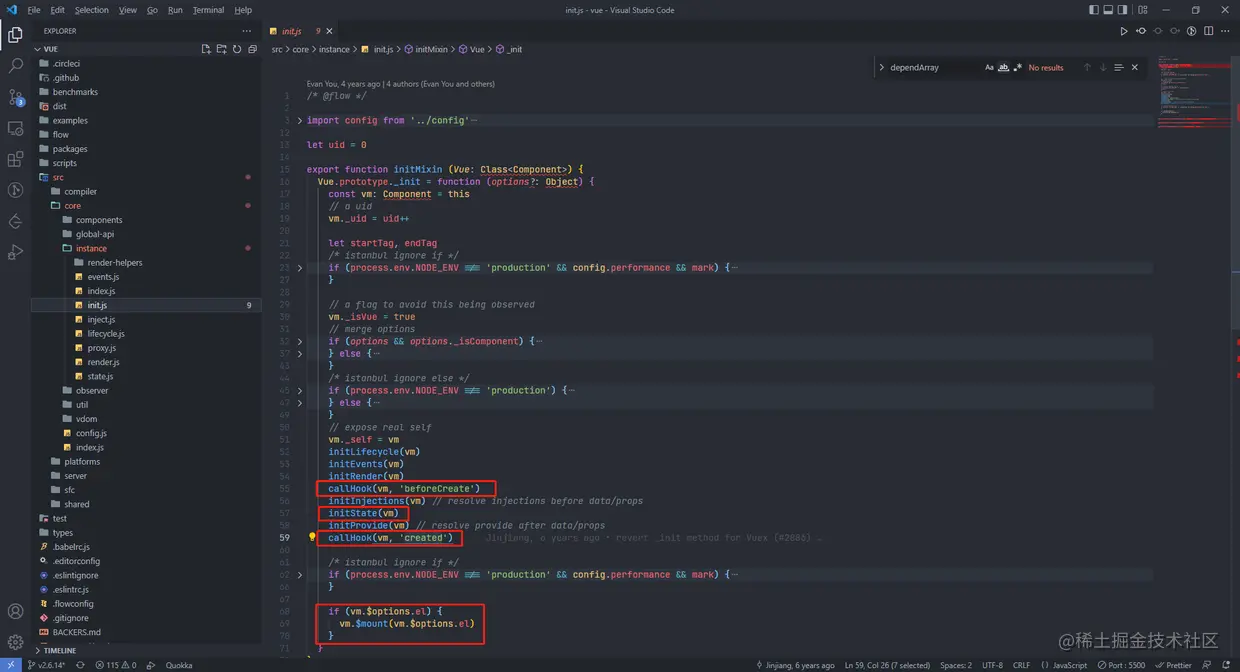Image resolution: width=1240 pixels, height=672 pixels.
Task: Open the Search view in activity bar
Action: (15, 66)
